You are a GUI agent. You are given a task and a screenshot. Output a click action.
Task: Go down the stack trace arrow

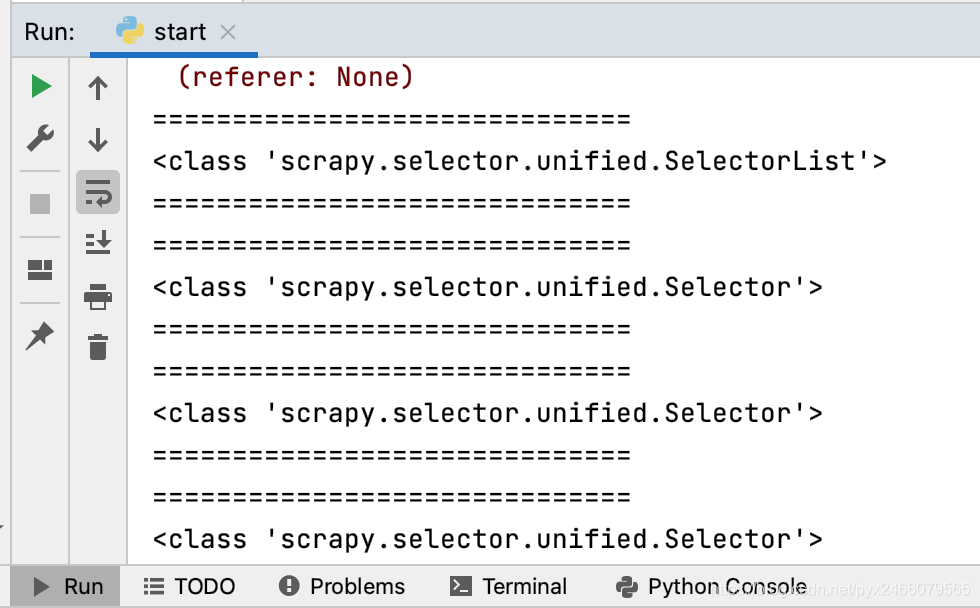[98, 140]
